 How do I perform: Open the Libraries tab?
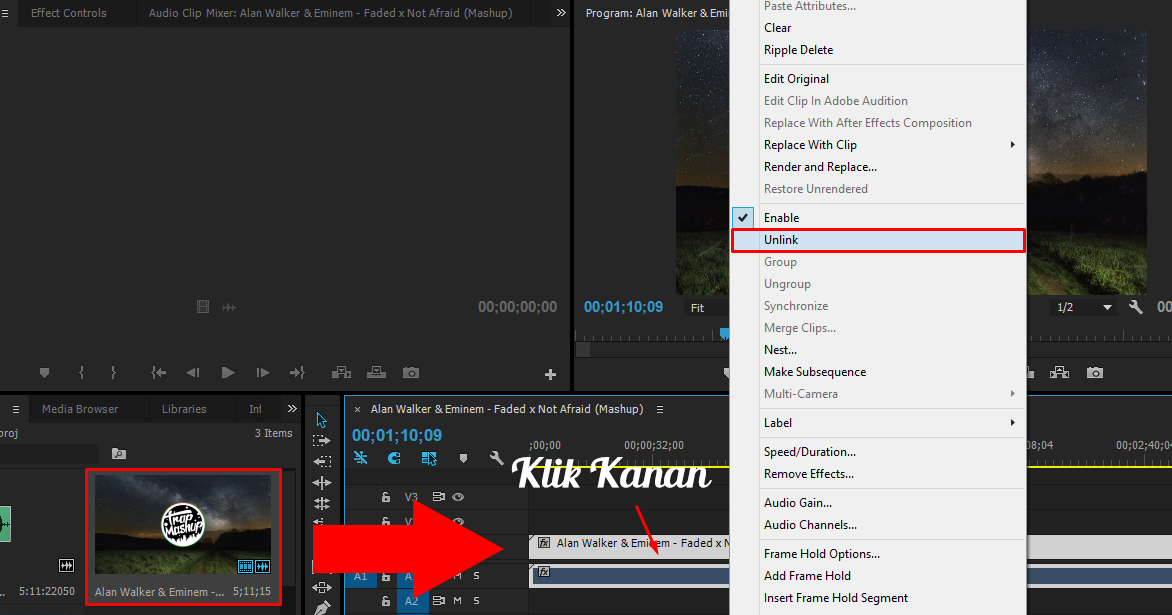pos(184,409)
